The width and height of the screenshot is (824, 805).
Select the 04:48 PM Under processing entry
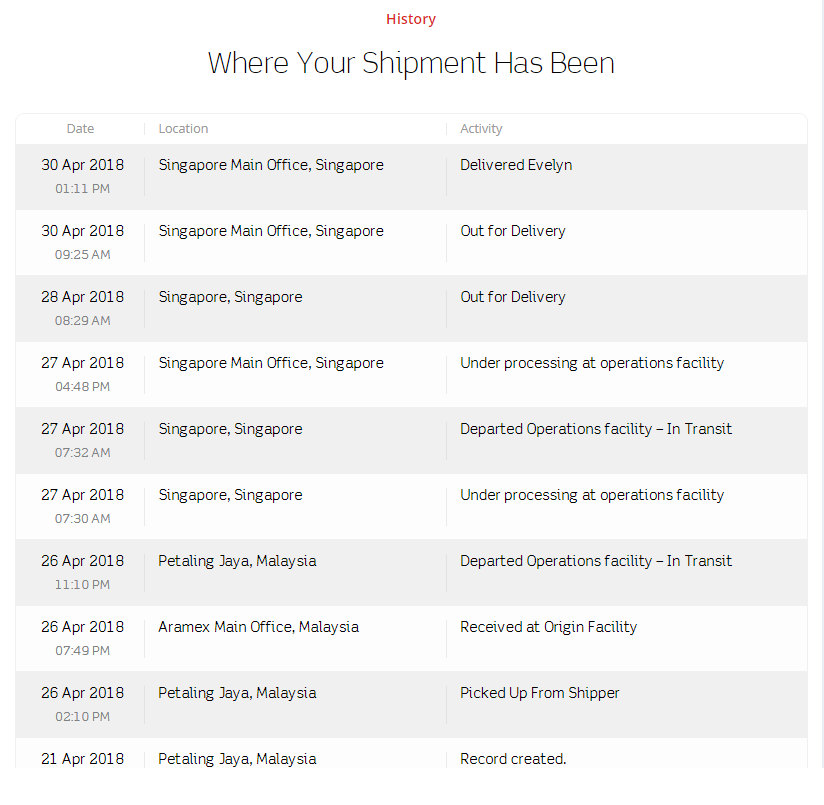[x=591, y=363]
